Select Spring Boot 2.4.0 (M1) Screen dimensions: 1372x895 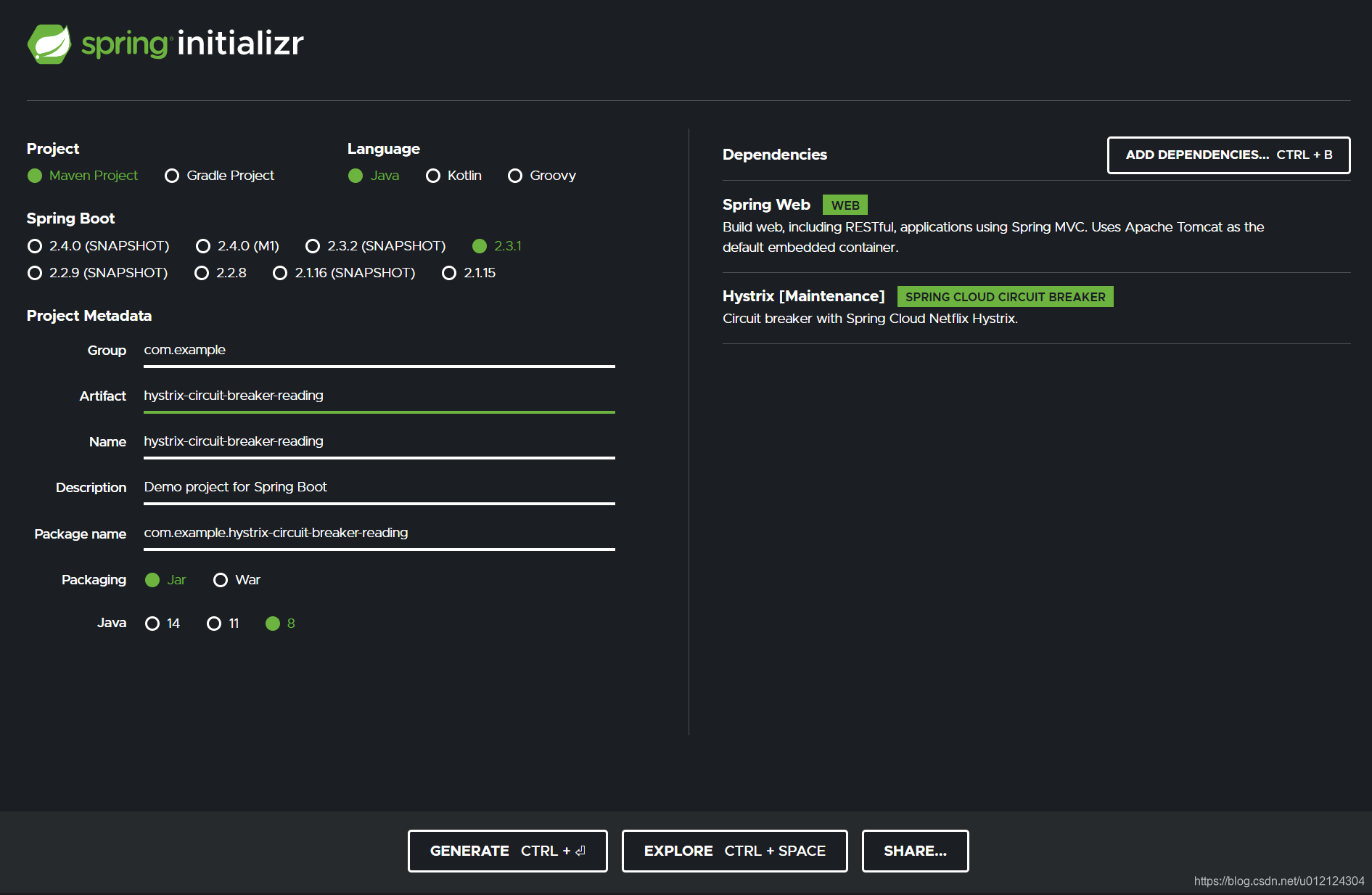point(237,246)
